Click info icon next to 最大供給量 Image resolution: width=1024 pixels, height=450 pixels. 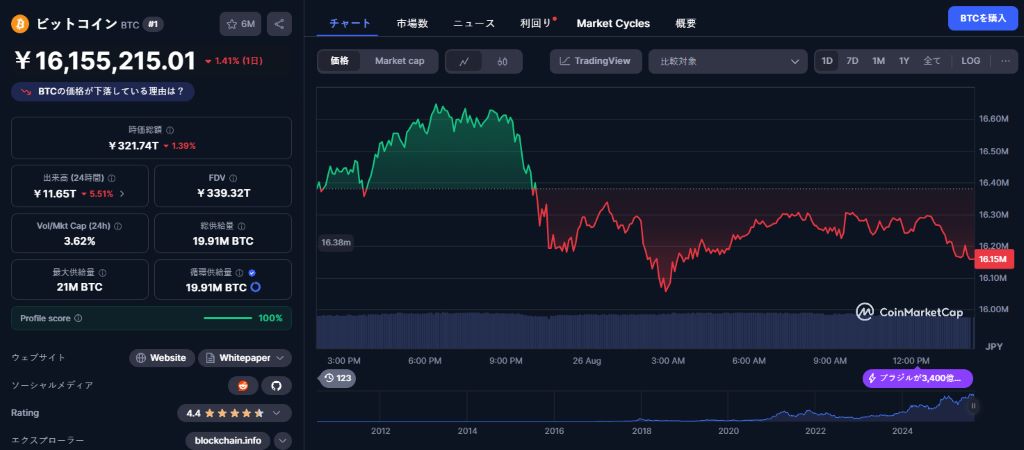[103, 273]
